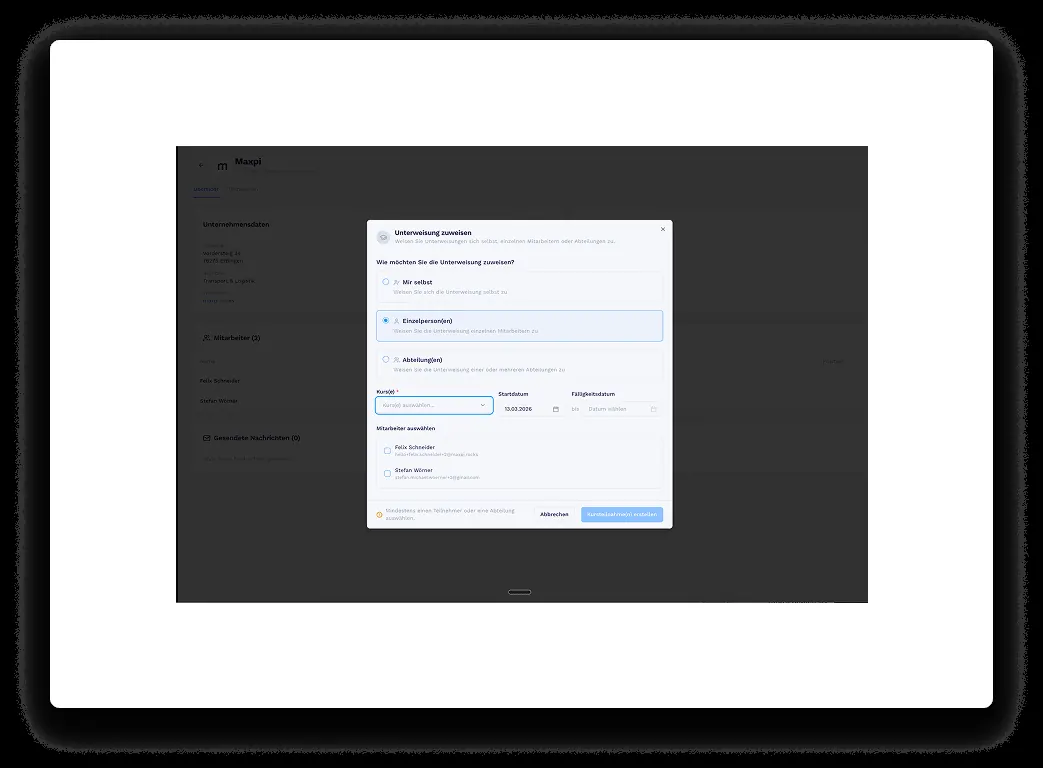
Task: Click the Kursteilnahme(n) erstellen button
Action: coord(622,515)
